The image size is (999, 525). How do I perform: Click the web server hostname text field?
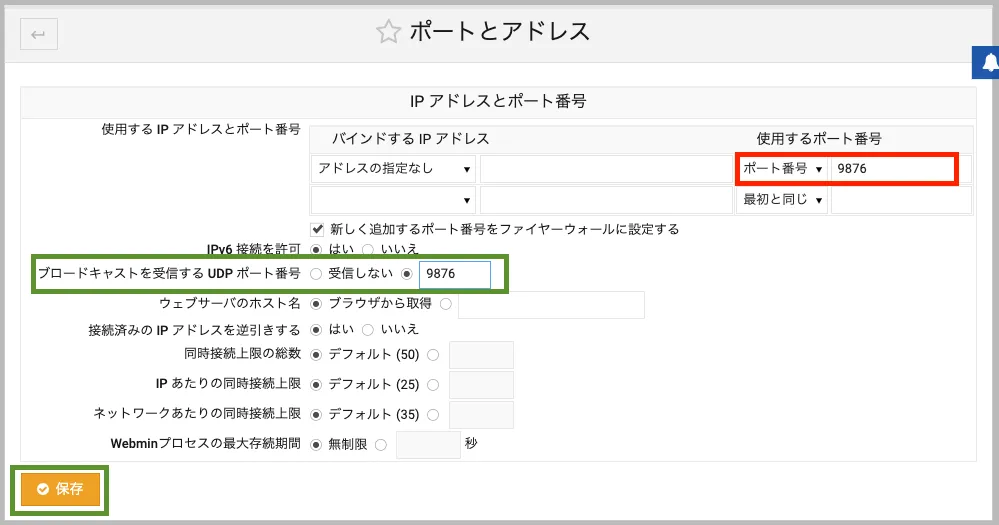point(551,304)
